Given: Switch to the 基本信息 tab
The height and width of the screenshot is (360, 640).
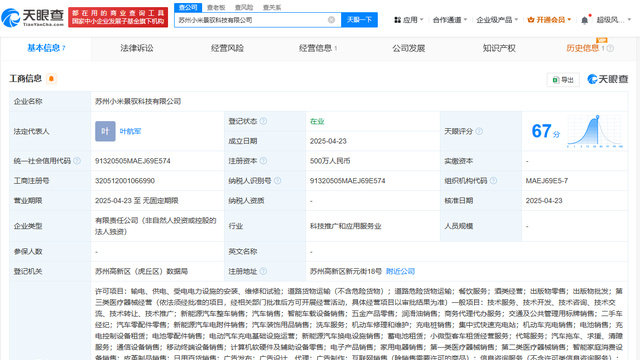Looking at the screenshot, I should 46,48.
